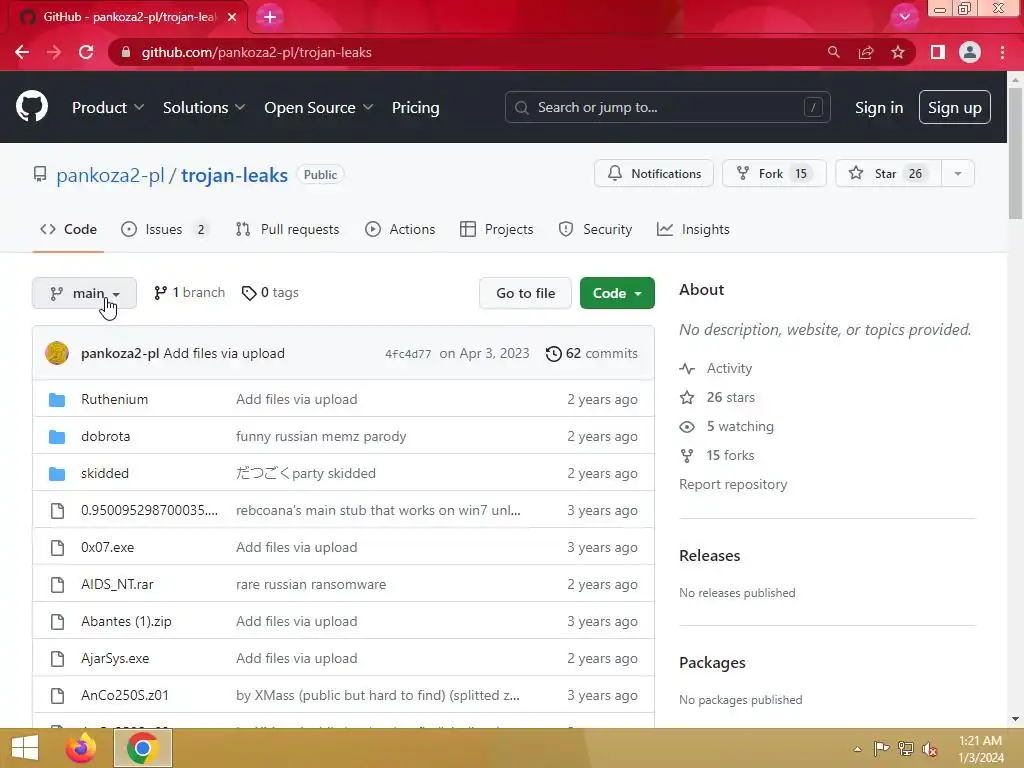The image size is (1024, 768).
Task: Star the trojan-leaks repository
Action: pos(888,174)
